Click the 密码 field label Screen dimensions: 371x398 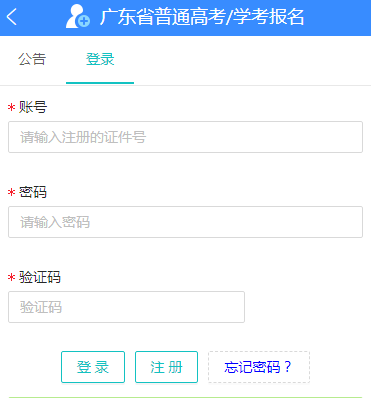[33, 192]
